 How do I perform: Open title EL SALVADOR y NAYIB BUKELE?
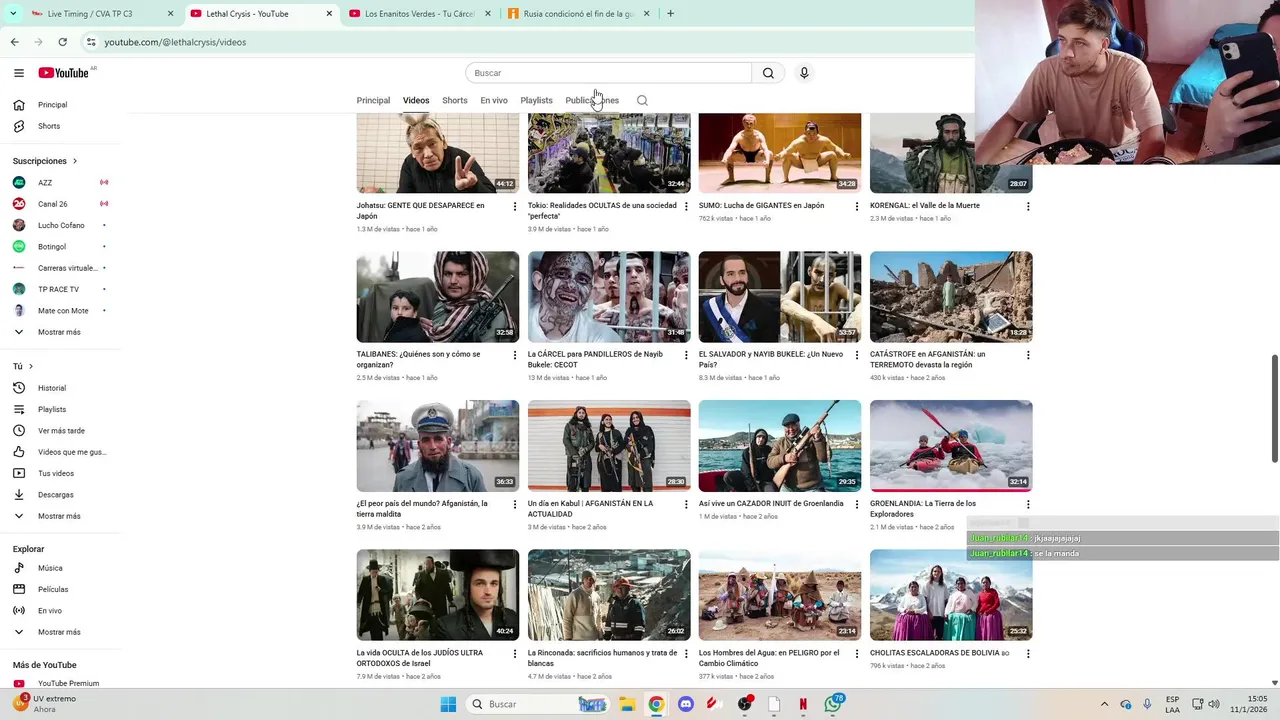(x=771, y=360)
